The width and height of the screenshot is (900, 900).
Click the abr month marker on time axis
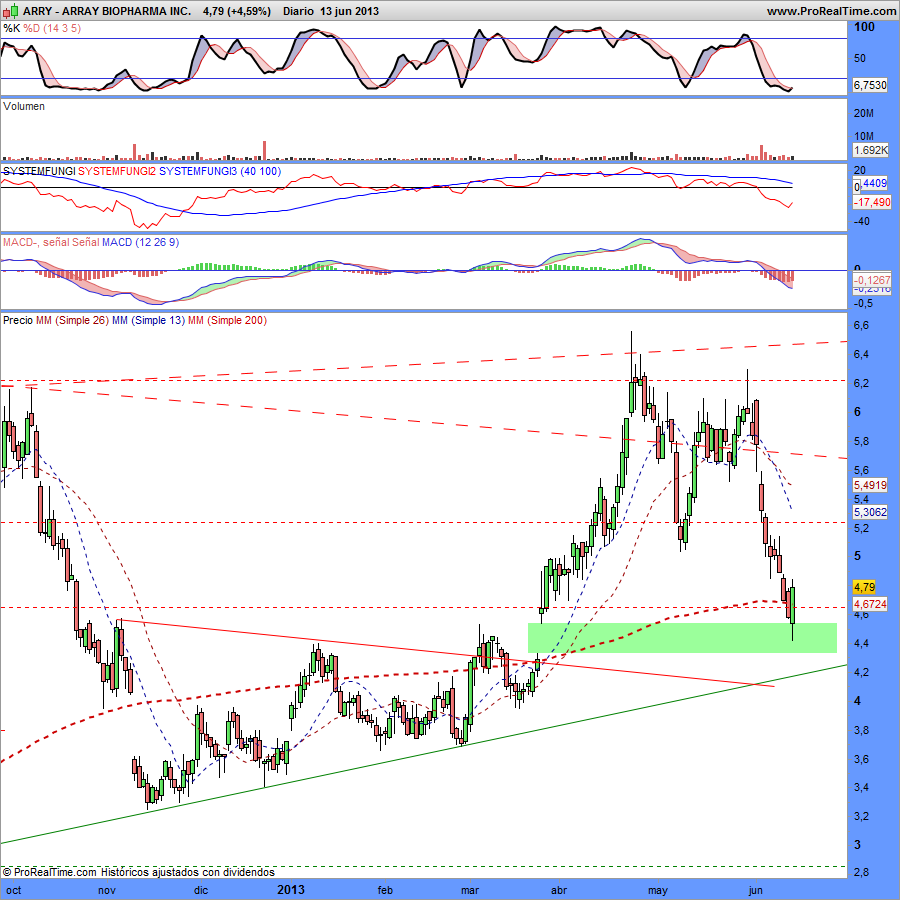tap(558, 890)
